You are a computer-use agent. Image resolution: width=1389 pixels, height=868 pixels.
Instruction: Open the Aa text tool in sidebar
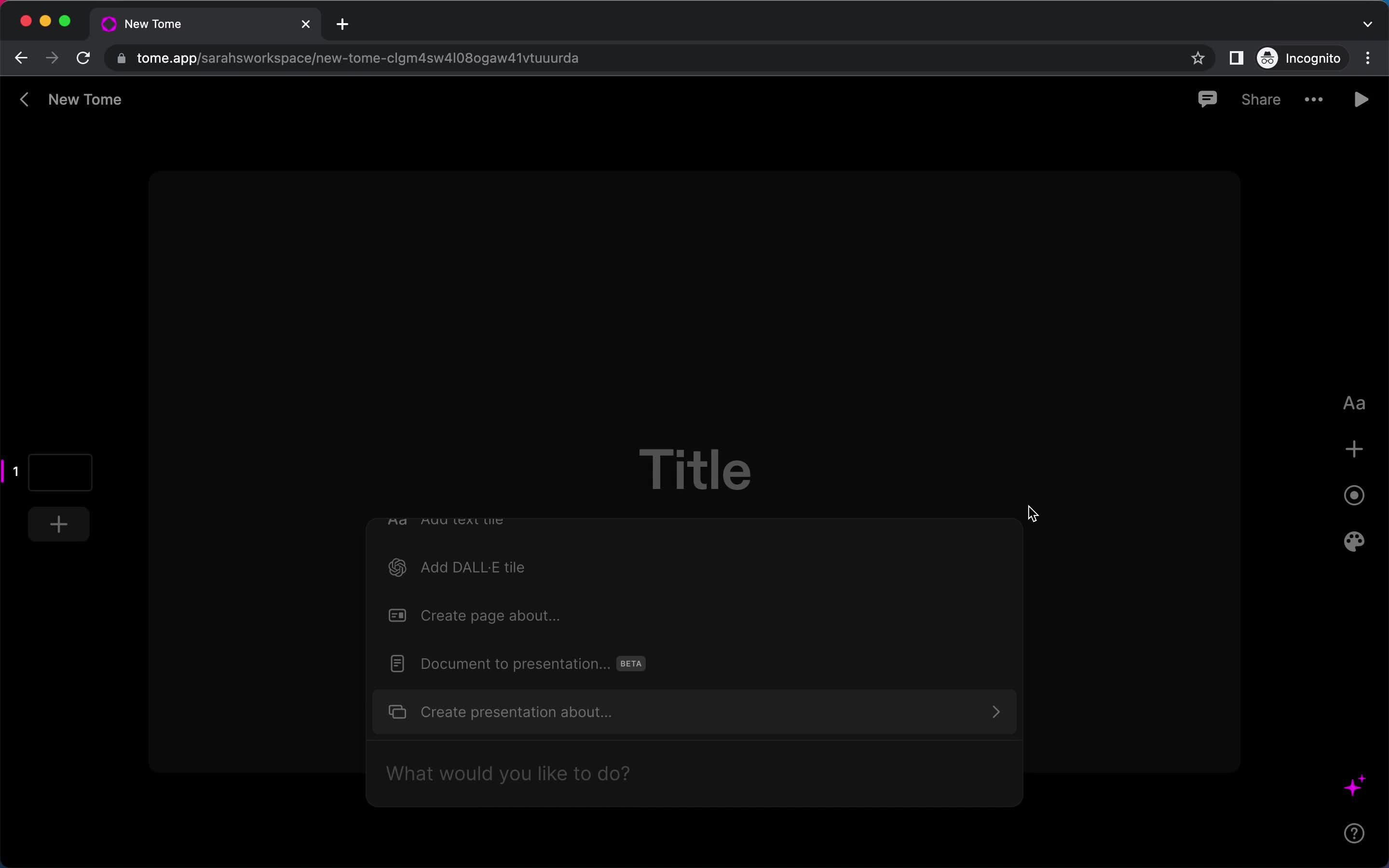(1354, 403)
